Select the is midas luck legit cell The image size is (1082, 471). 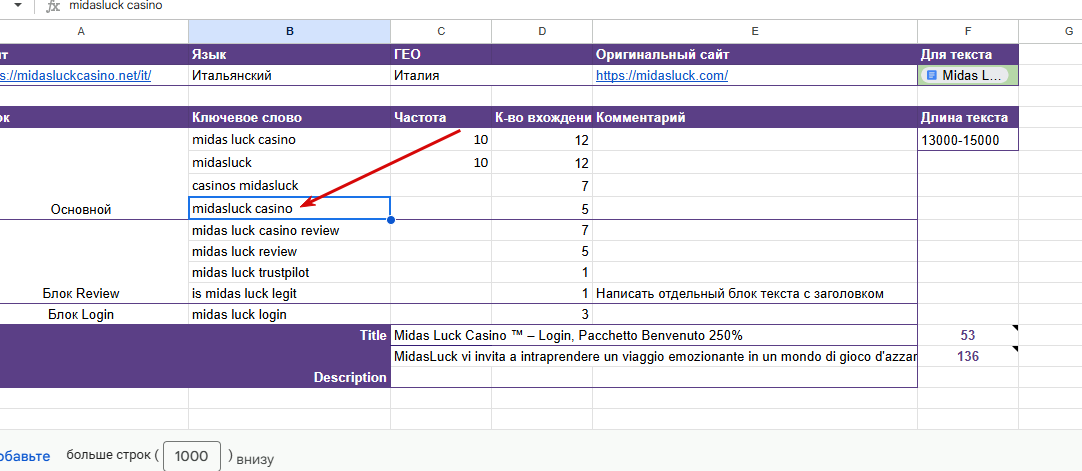coord(289,294)
